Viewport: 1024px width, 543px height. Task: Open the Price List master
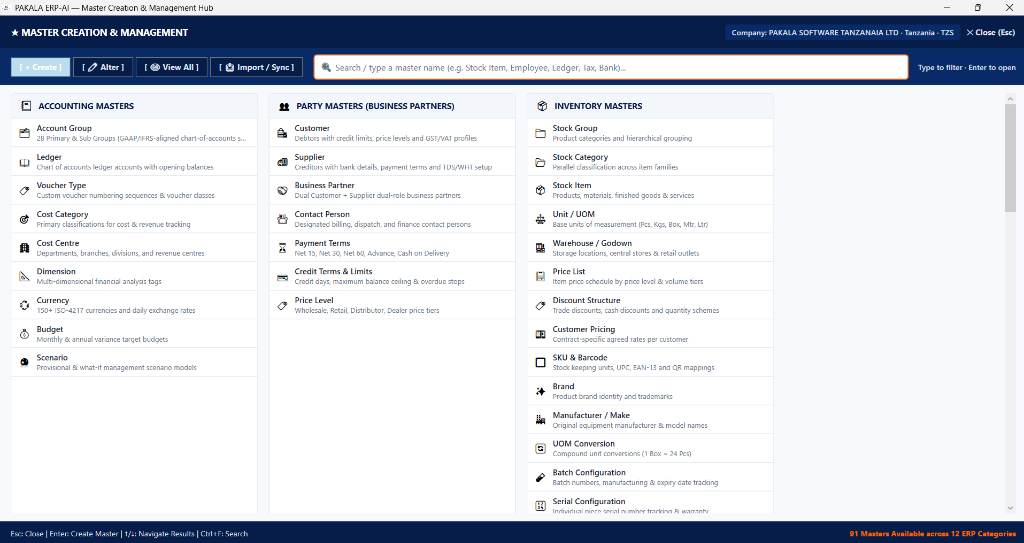(x=650, y=276)
